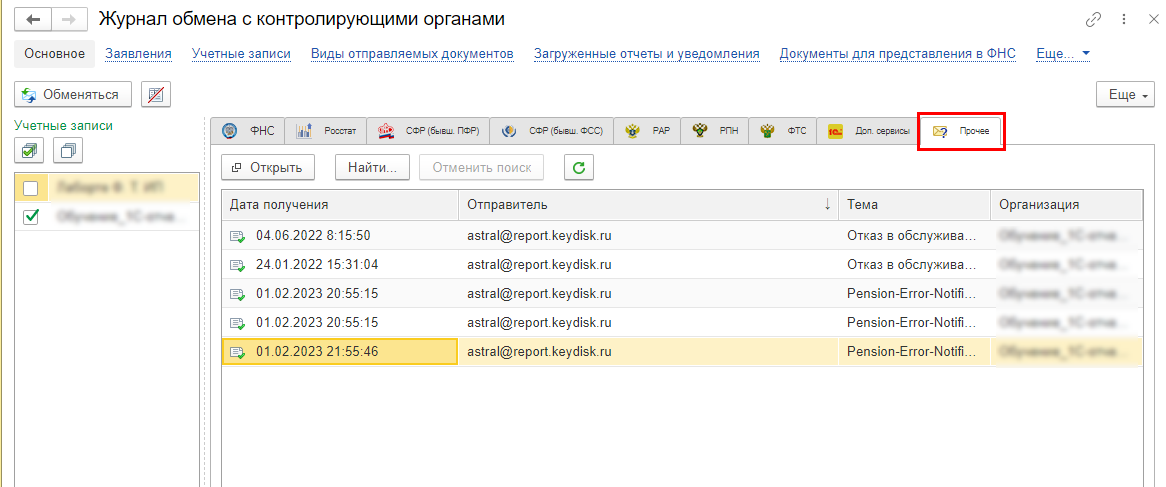Click the copy link chain icon
Screen dimensions: 1166x487
(x=1093, y=20)
